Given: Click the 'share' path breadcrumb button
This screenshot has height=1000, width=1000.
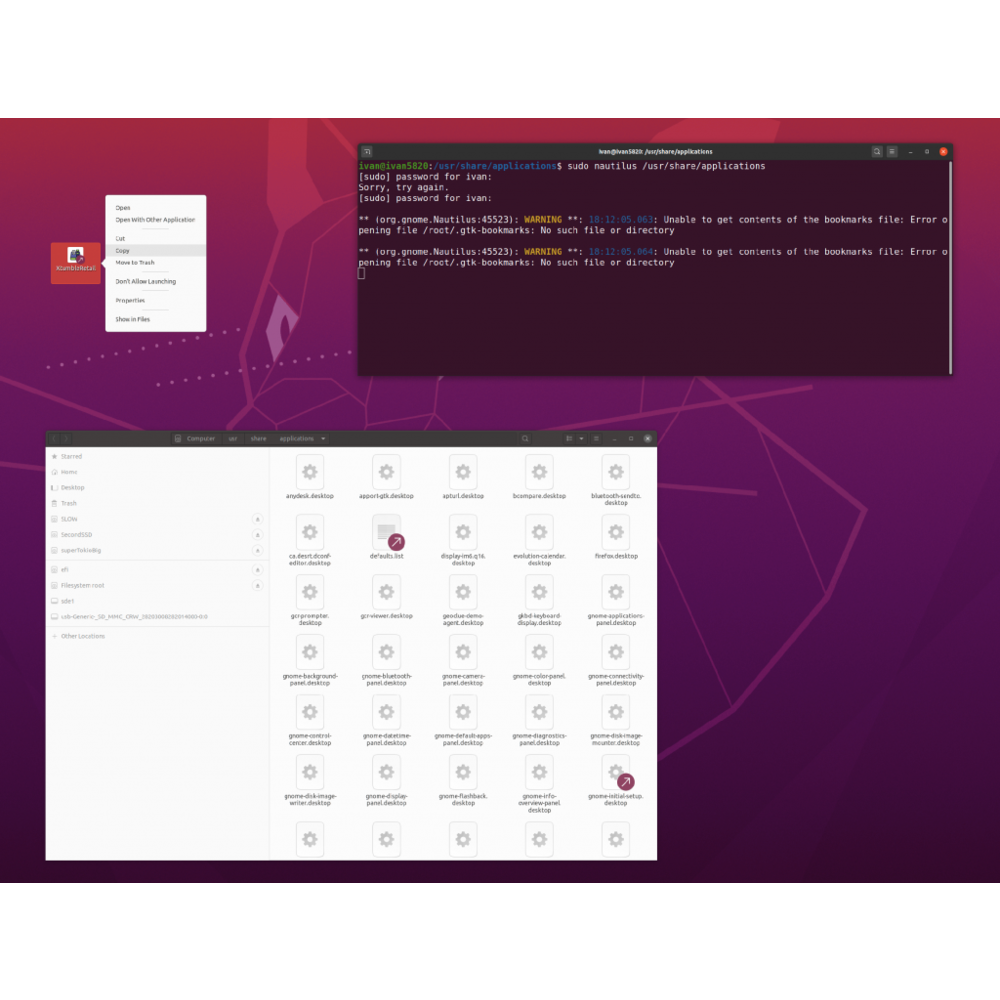Looking at the screenshot, I should coord(259,439).
